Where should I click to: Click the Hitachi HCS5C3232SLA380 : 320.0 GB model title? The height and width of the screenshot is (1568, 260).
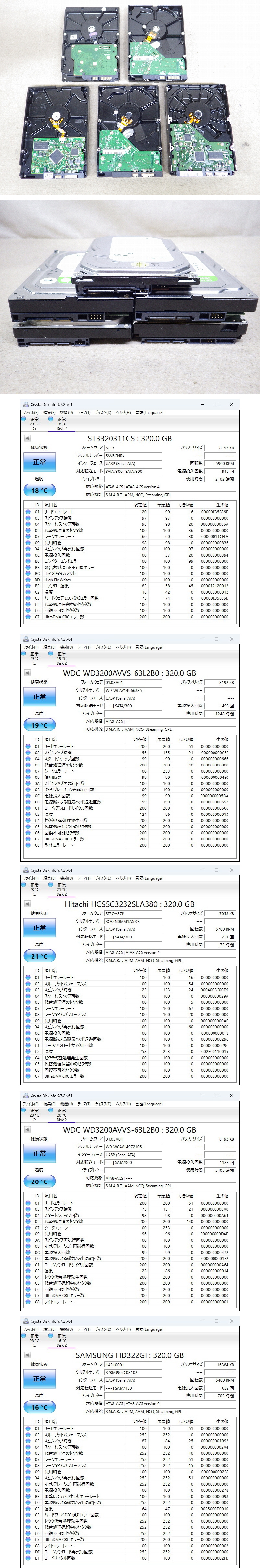(x=129, y=904)
